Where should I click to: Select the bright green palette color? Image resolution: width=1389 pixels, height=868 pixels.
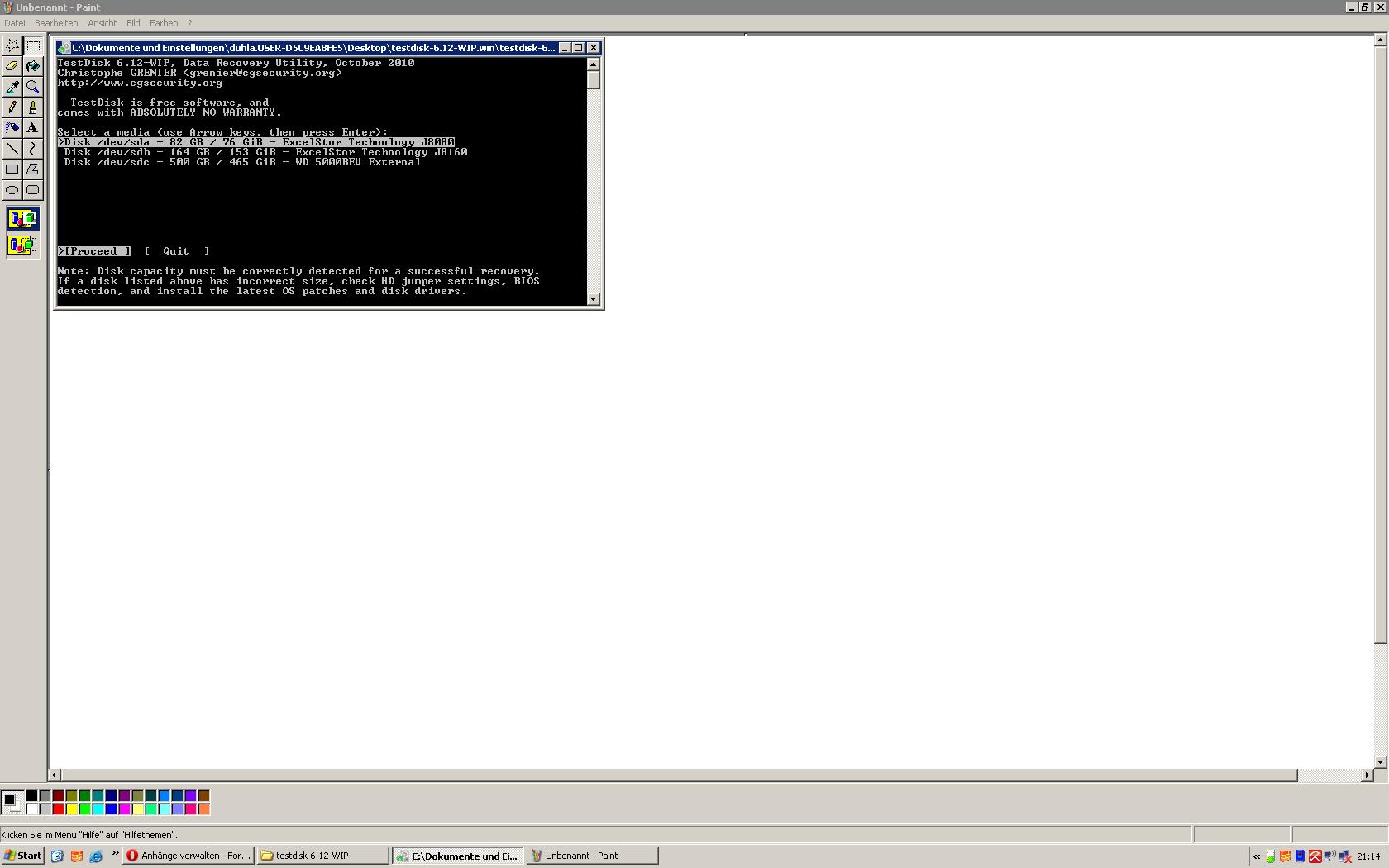click(x=84, y=809)
